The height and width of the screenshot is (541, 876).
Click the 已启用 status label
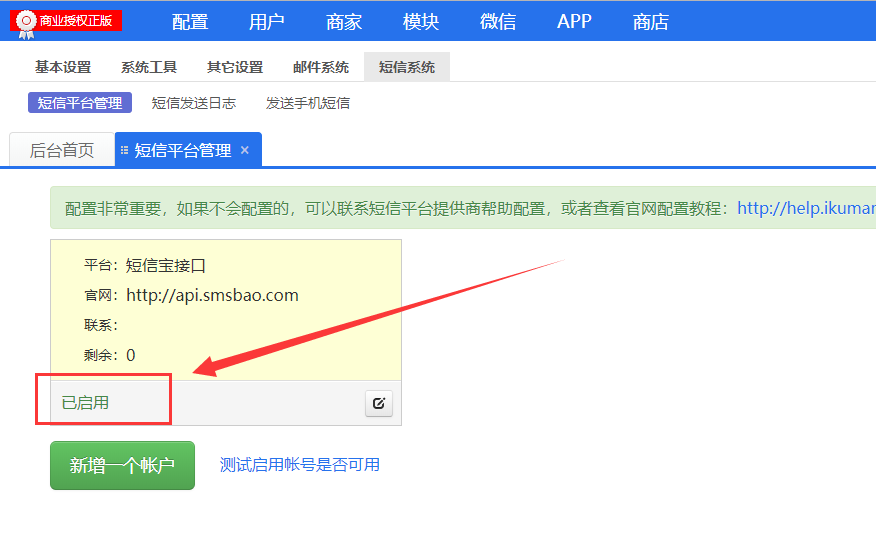[x=85, y=403]
